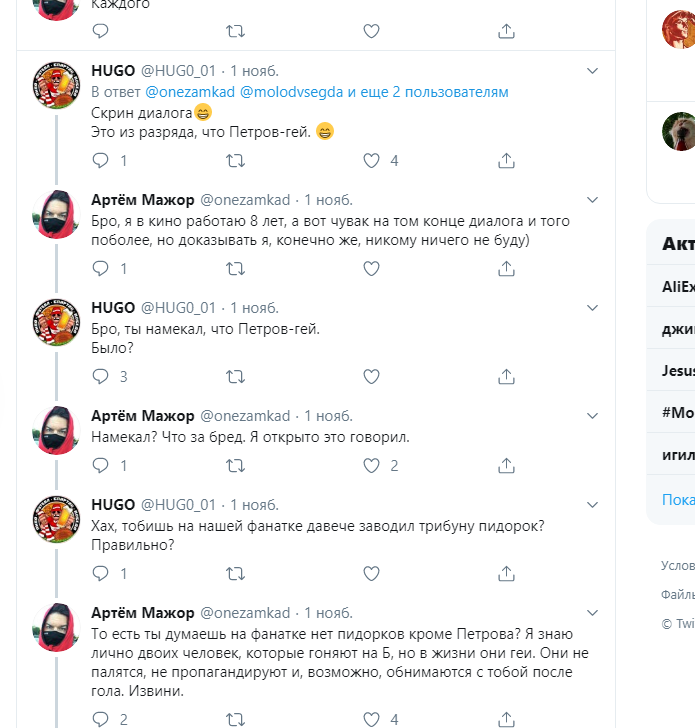Screen dimensions: 695x728
Task: Open chevron menu on Артём's last tweet
Action: [592, 612]
